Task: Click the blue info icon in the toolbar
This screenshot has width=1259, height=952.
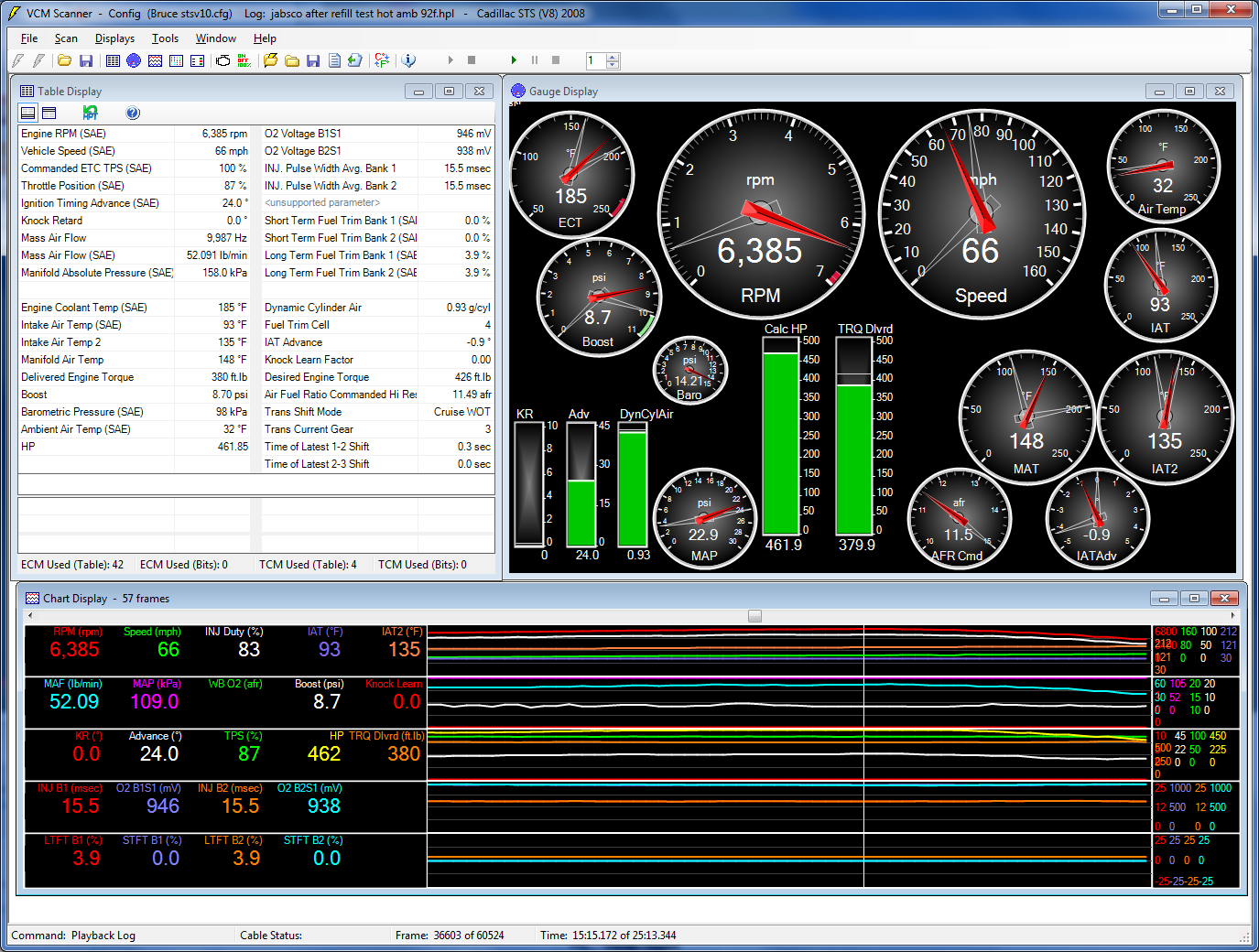Action: coord(408,60)
